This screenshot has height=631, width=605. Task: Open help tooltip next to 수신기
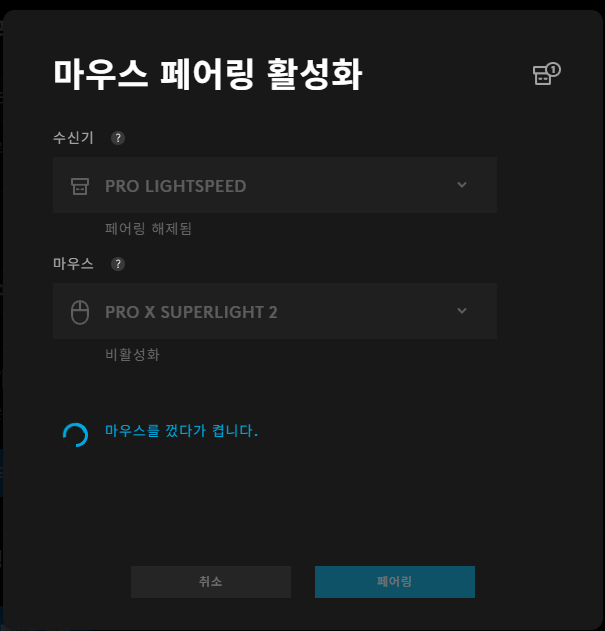118,138
